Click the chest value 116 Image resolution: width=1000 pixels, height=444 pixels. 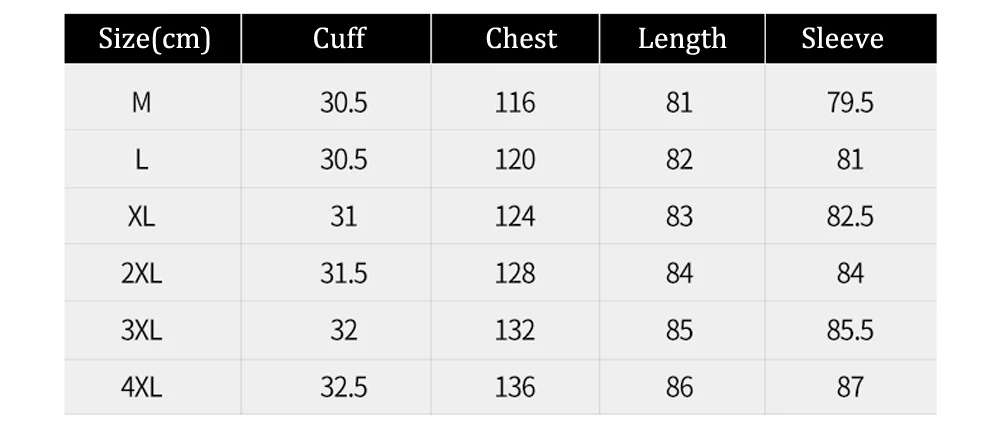(x=515, y=102)
